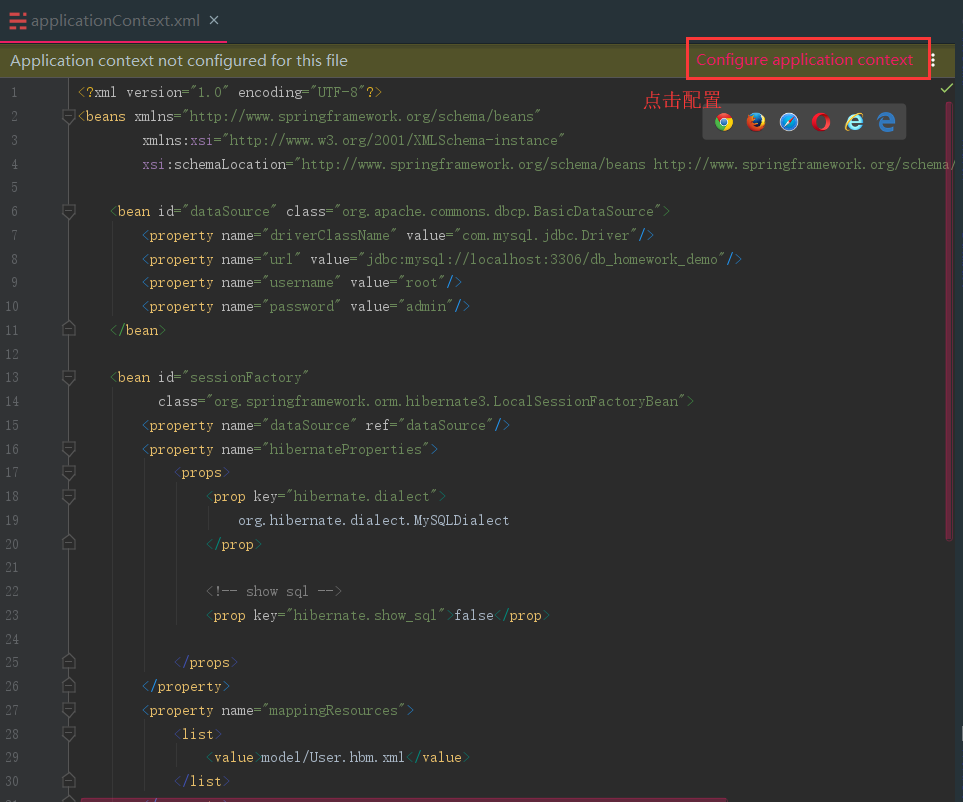Click fold end marker at closing list line 30
Image resolution: width=963 pixels, height=802 pixels.
(69, 781)
